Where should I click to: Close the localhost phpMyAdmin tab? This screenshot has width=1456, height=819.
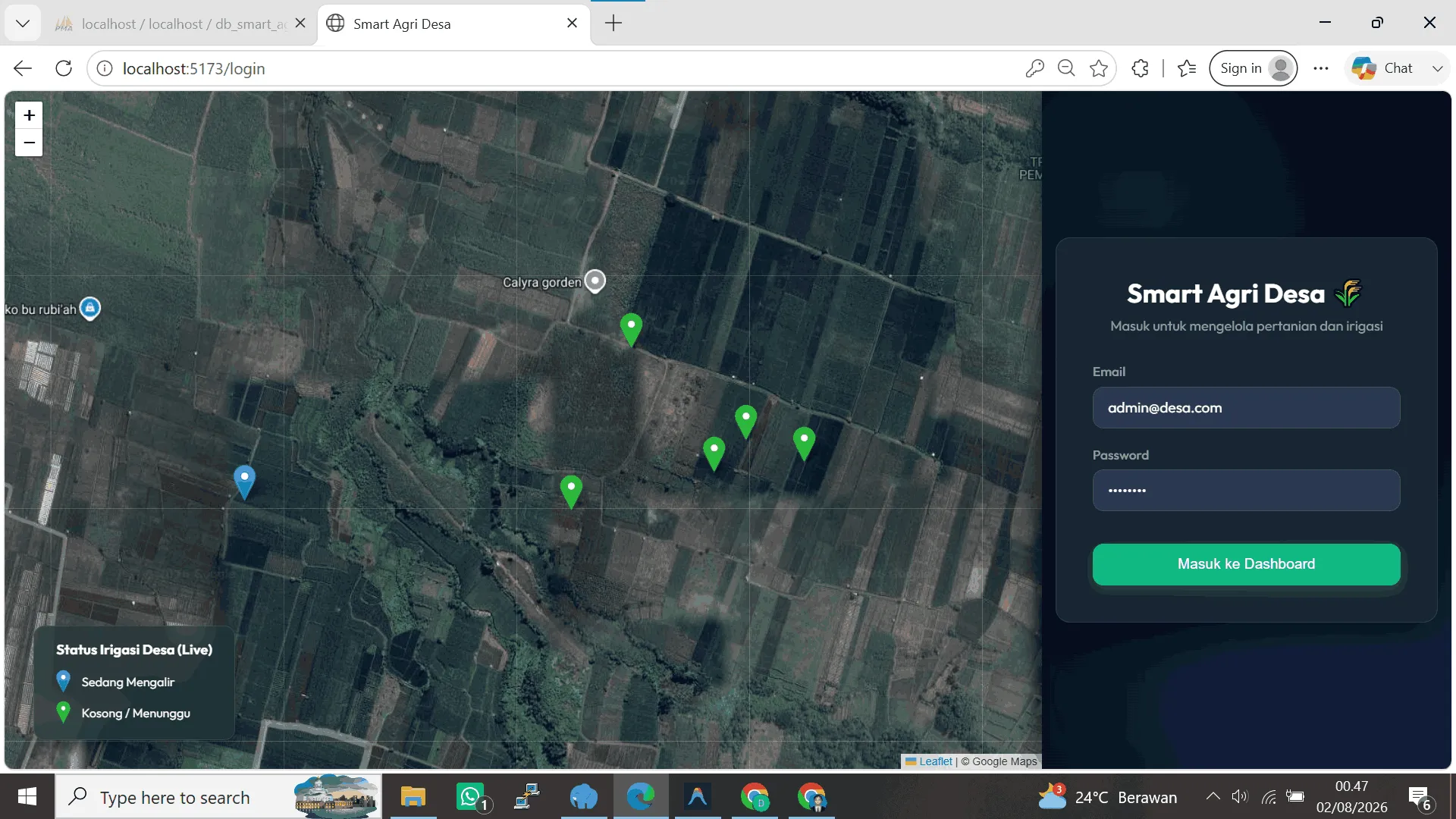300,24
